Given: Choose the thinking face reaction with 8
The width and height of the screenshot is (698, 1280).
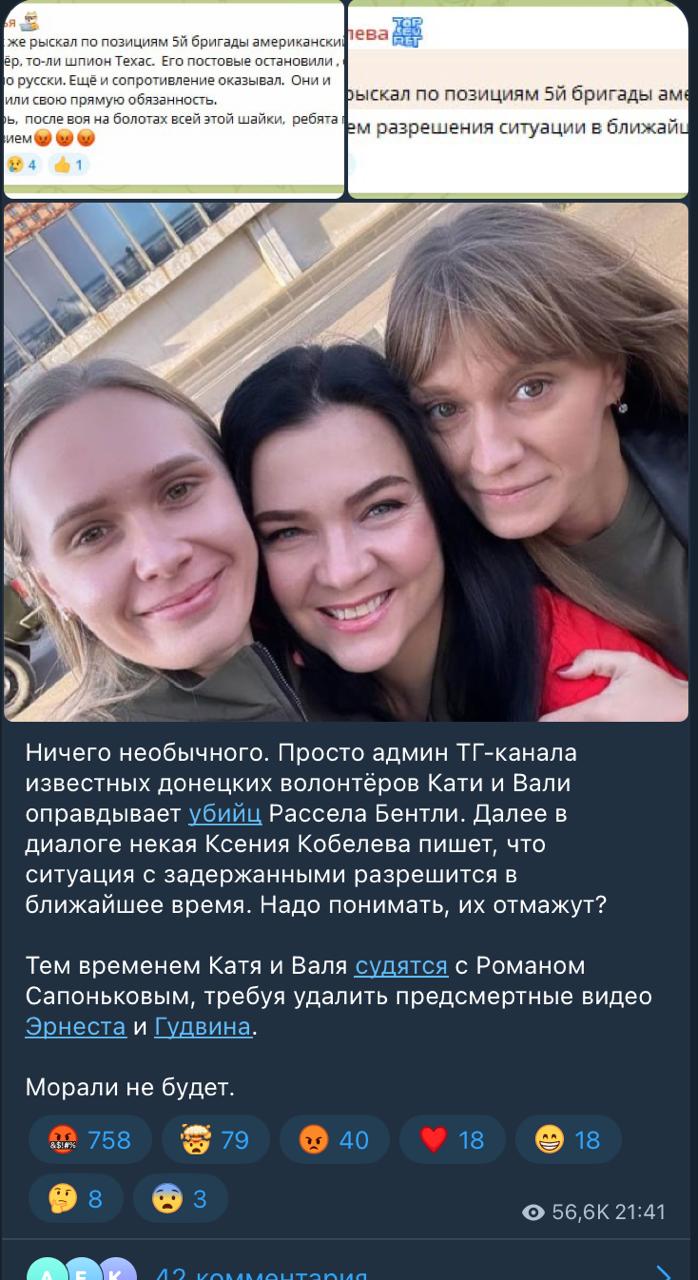Looking at the screenshot, I should (x=76, y=1197).
